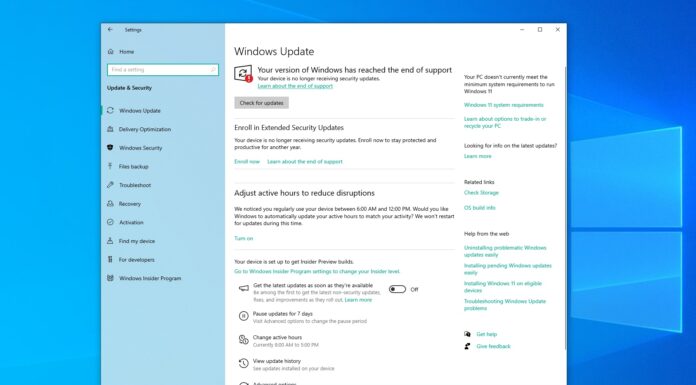Click Change active hours option

coord(277,337)
